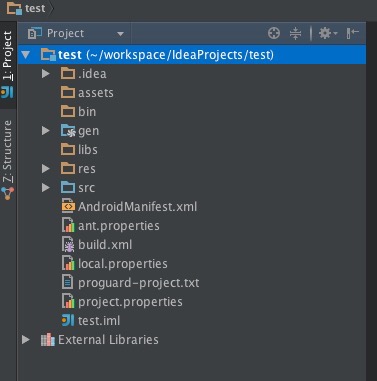Click the Scroll from Source crosshair icon

click(274, 33)
